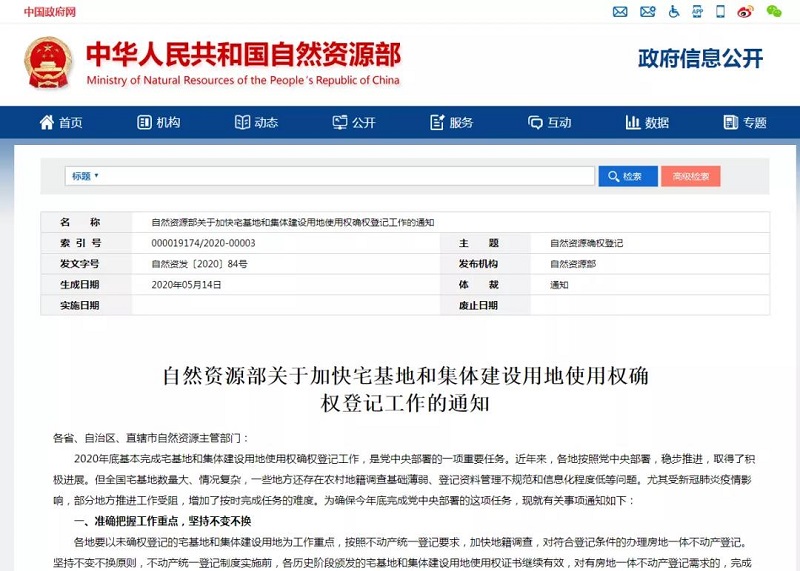The width and height of the screenshot is (800, 571).
Task: Open the 互动 navigation item
Action: click(x=549, y=122)
